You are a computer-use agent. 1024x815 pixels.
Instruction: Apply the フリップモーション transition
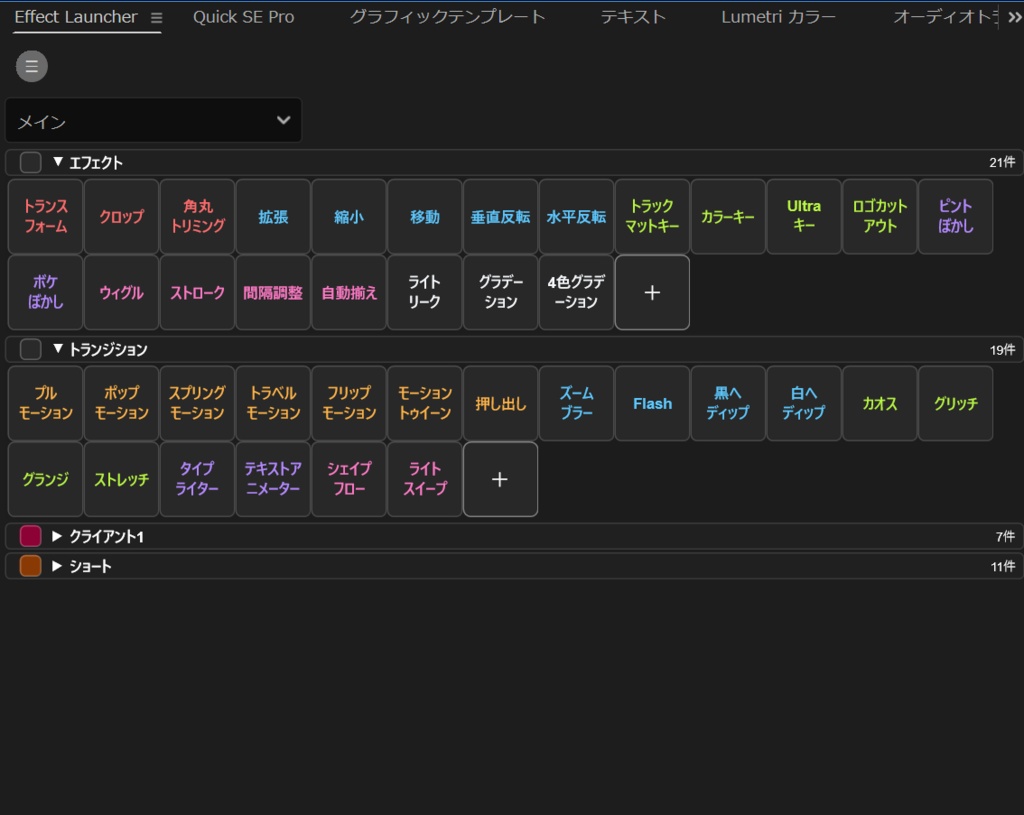349,403
